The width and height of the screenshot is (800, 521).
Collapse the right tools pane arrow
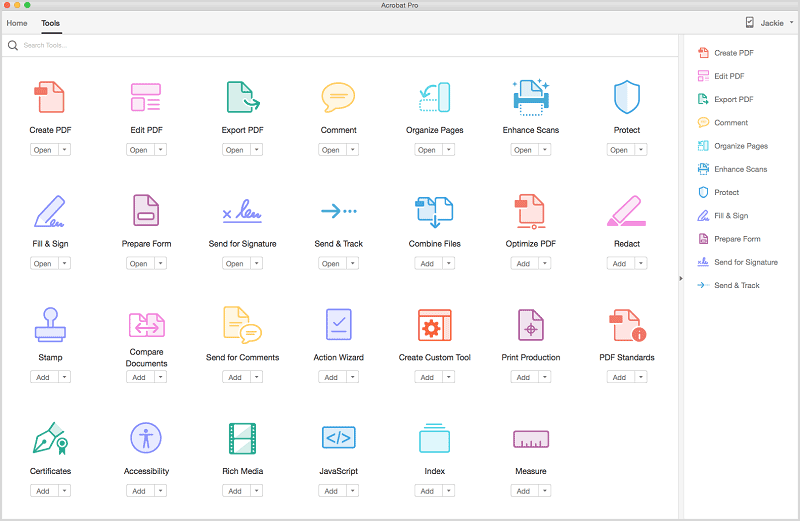pos(680,279)
